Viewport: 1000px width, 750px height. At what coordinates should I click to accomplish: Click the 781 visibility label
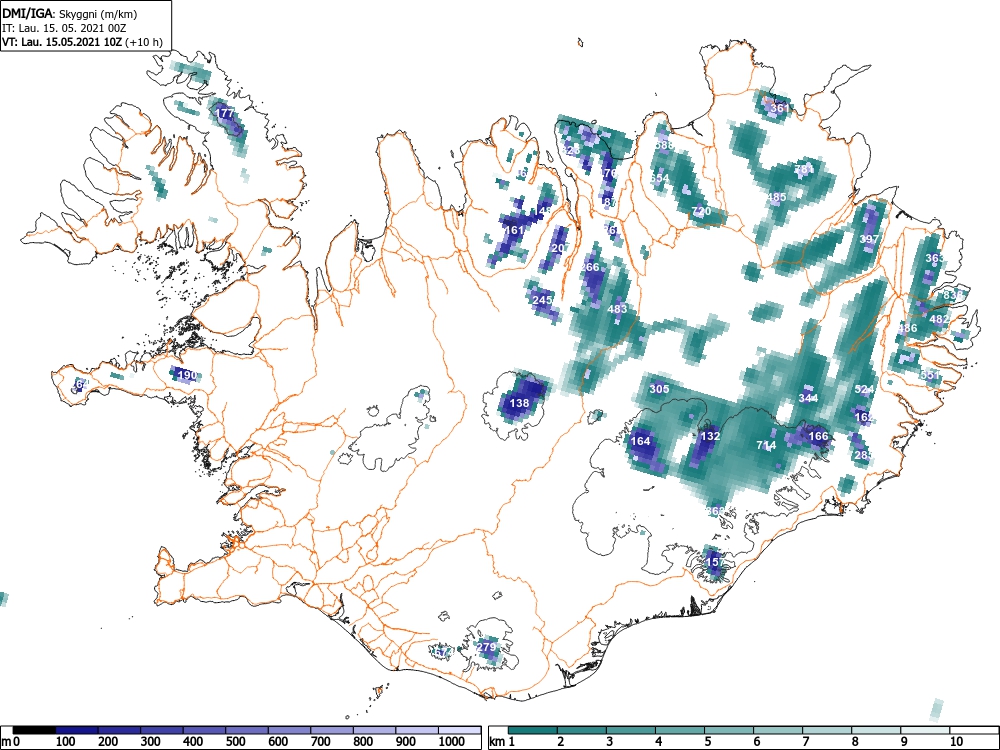(x=804, y=170)
